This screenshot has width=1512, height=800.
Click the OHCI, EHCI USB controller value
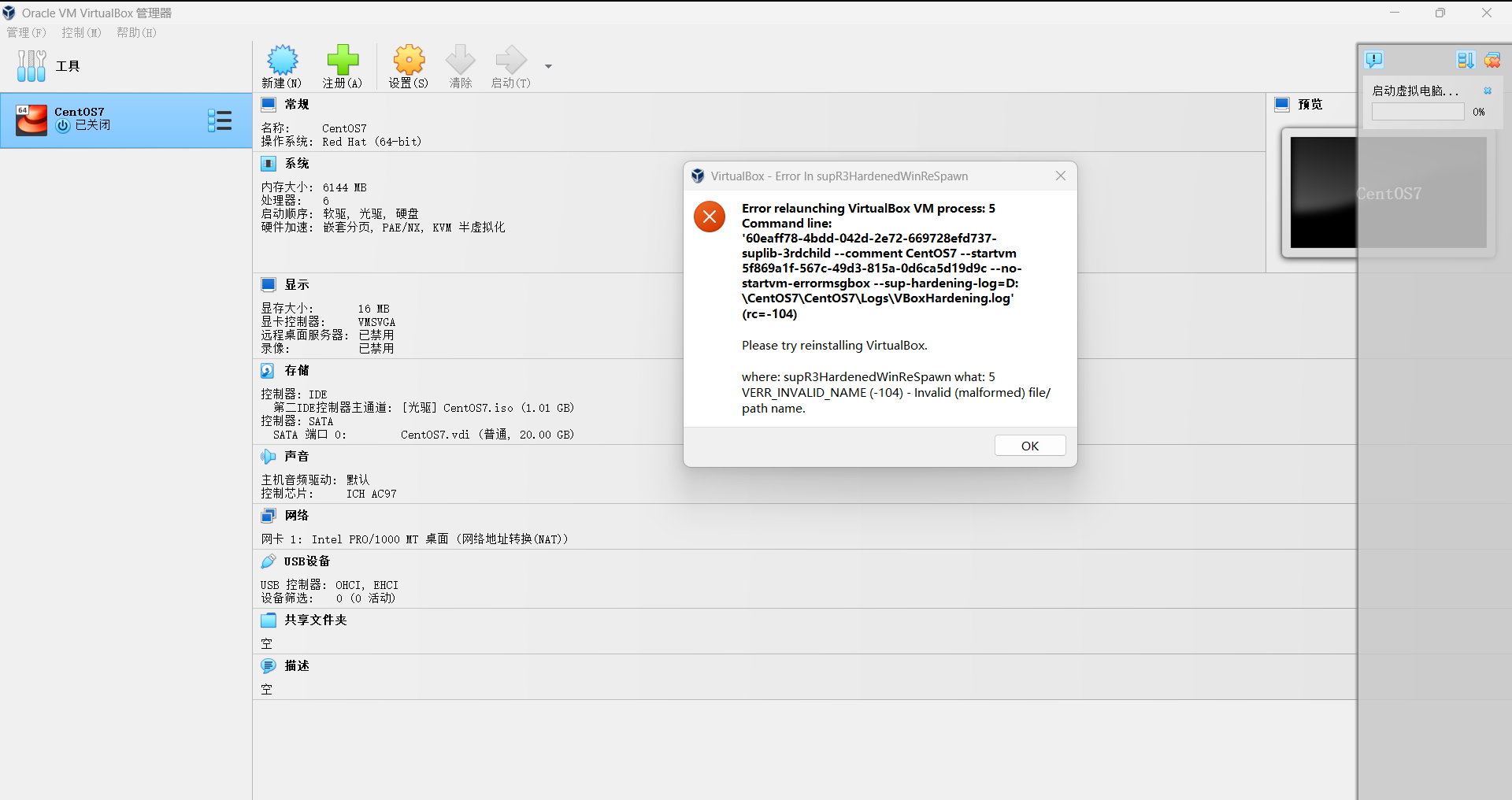pyautogui.click(x=367, y=585)
